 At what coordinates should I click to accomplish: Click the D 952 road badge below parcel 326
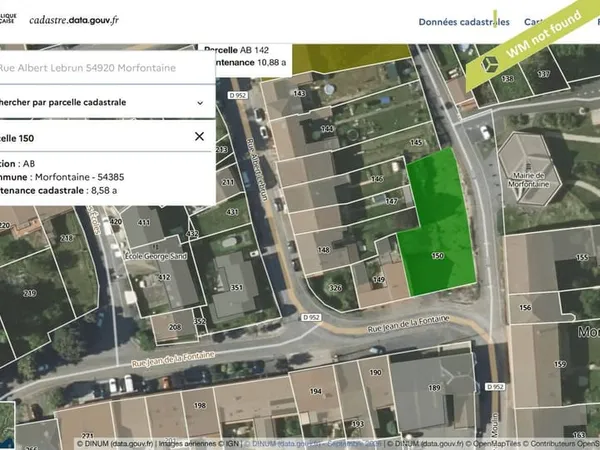311,318
